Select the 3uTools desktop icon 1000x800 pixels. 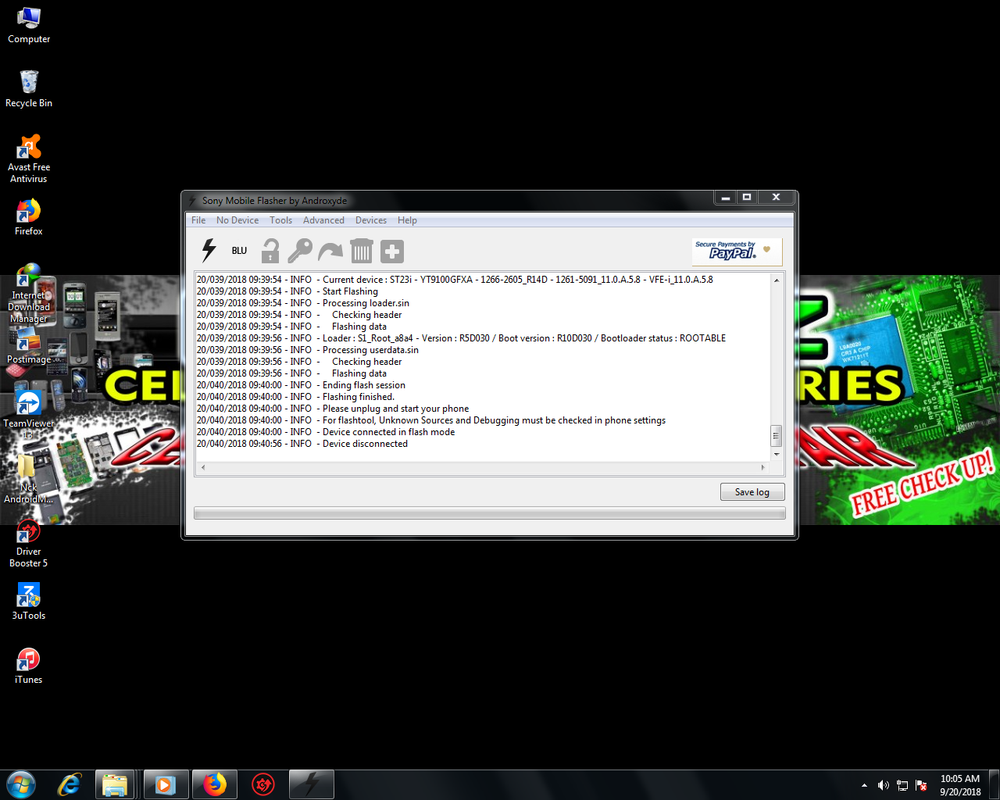tap(29, 602)
